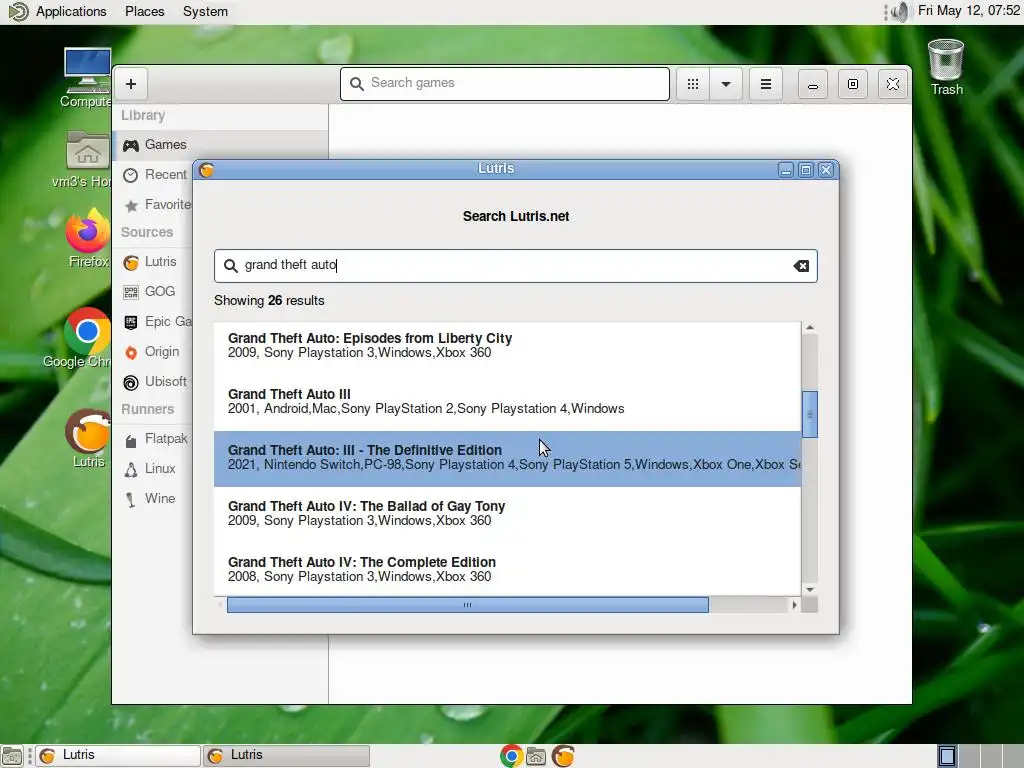Viewport: 1024px width, 768px height.
Task: Click the vertical scrollbar down arrow
Action: click(810, 590)
